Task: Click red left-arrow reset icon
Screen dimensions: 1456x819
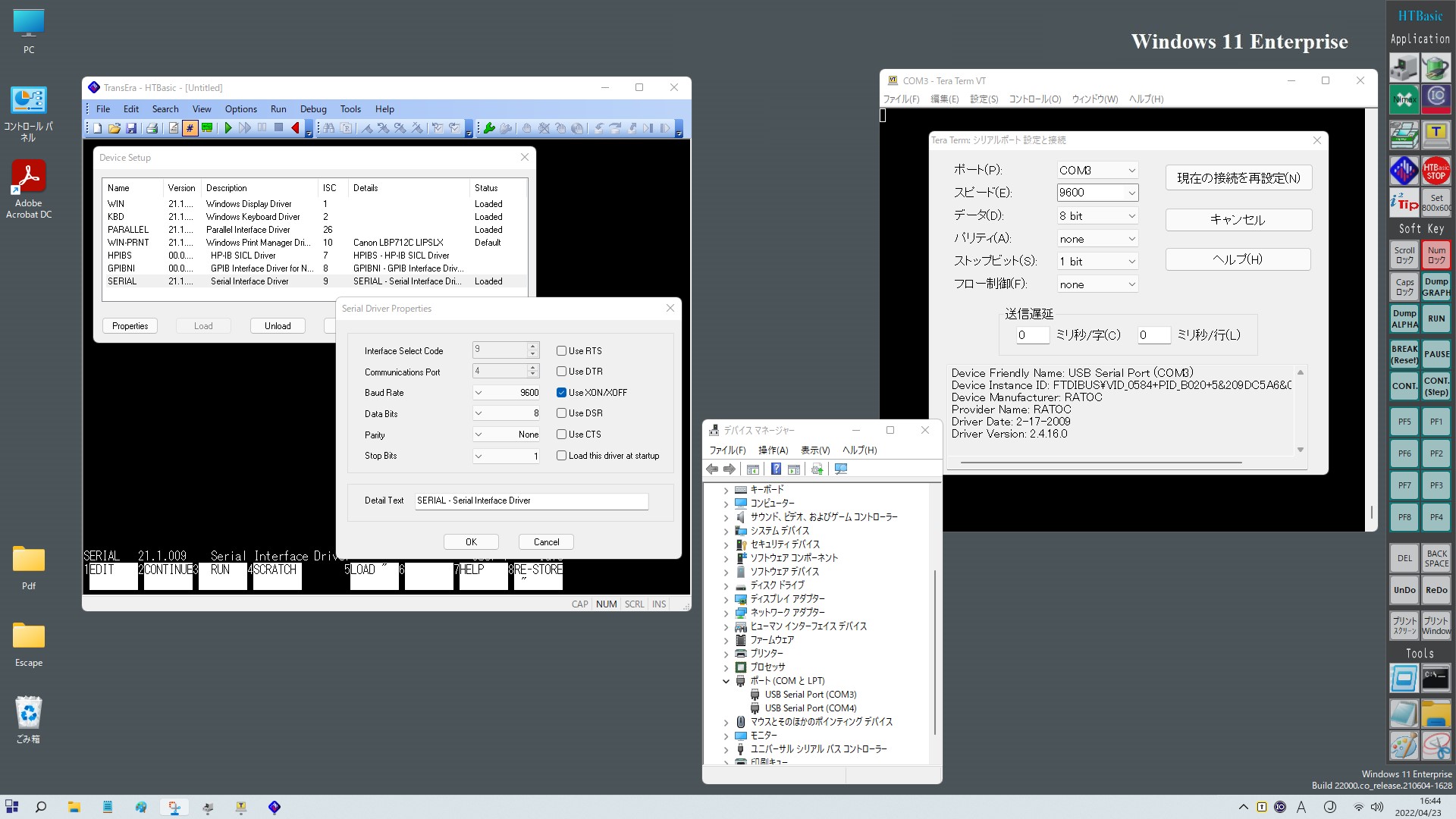Action: tap(295, 129)
